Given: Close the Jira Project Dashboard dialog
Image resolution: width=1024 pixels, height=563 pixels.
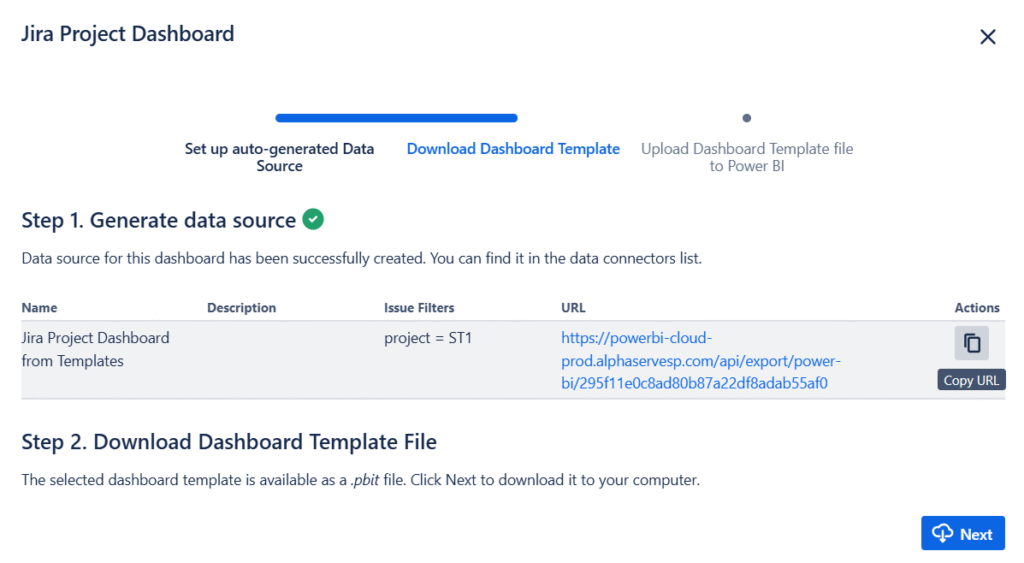Looking at the screenshot, I should point(987,37).
